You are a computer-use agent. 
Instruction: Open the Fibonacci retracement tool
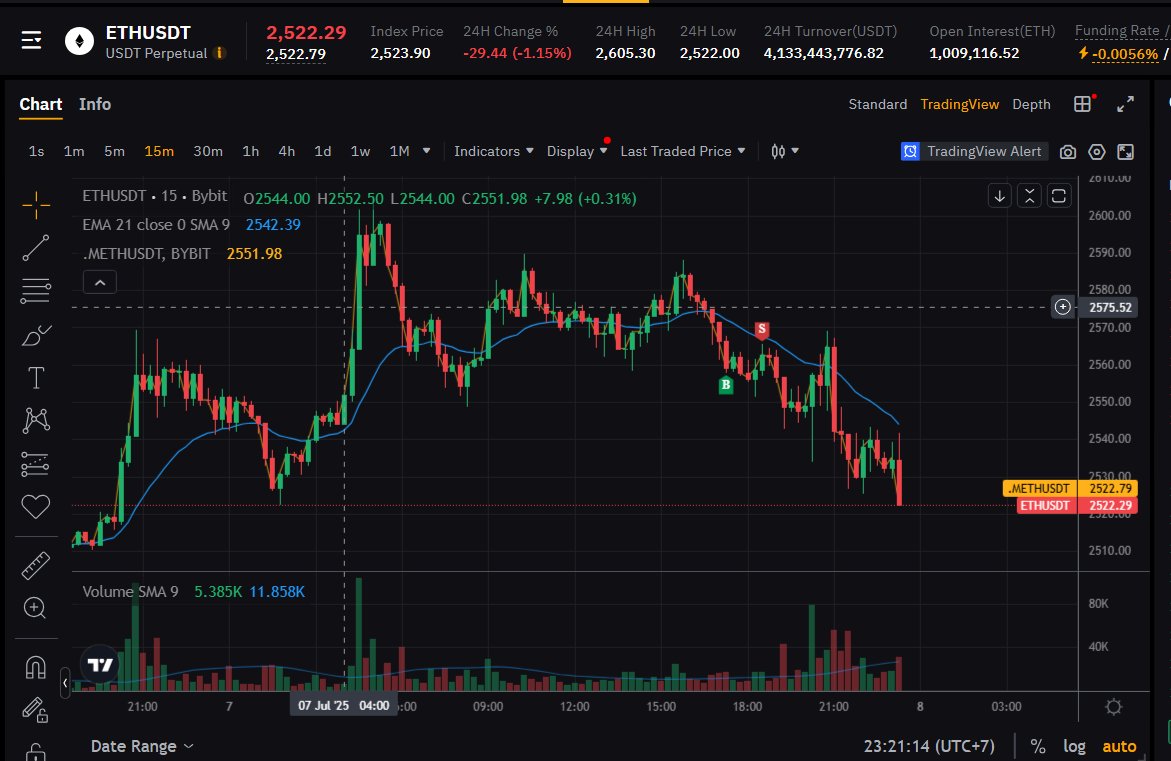pyautogui.click(x=36, y=291)
